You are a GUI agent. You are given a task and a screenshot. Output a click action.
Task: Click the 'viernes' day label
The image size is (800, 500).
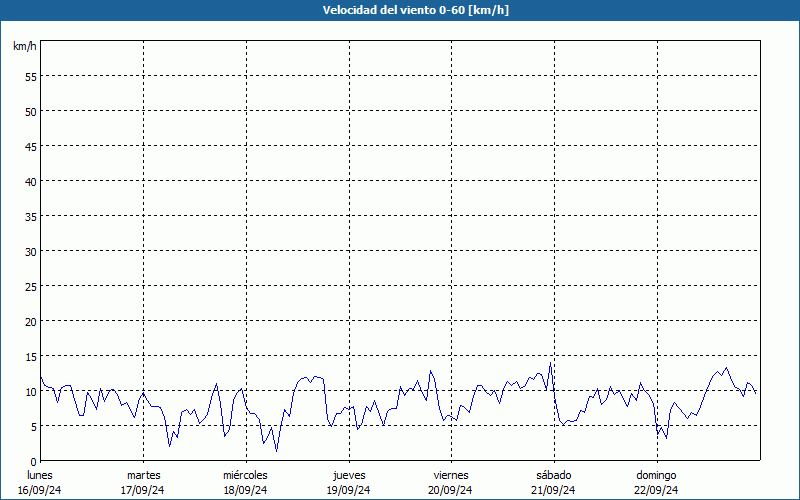coord(451,475)
